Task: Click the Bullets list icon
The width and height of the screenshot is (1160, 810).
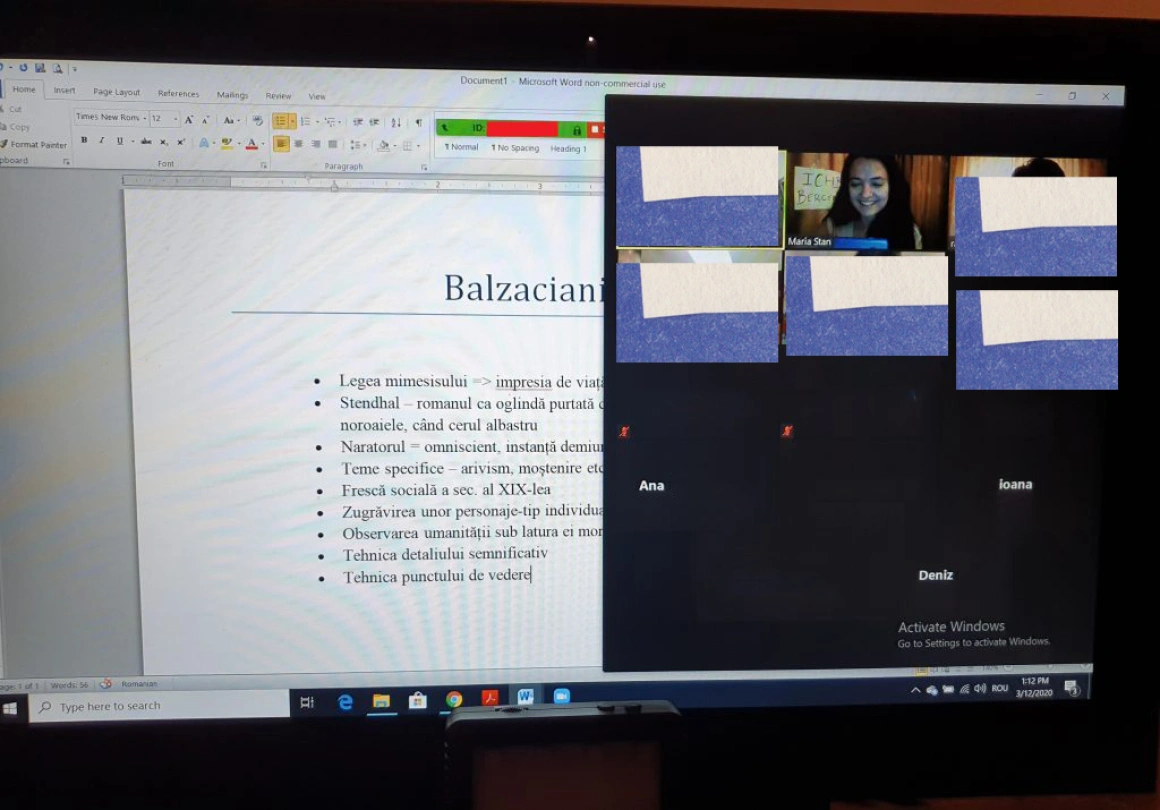Action: point(281,121)
